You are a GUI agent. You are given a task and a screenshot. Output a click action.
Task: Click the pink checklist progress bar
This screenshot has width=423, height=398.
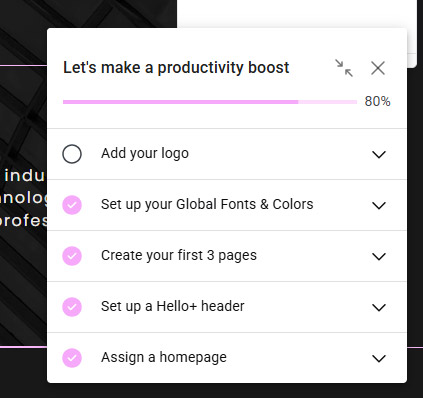click(x=210, y=102)
